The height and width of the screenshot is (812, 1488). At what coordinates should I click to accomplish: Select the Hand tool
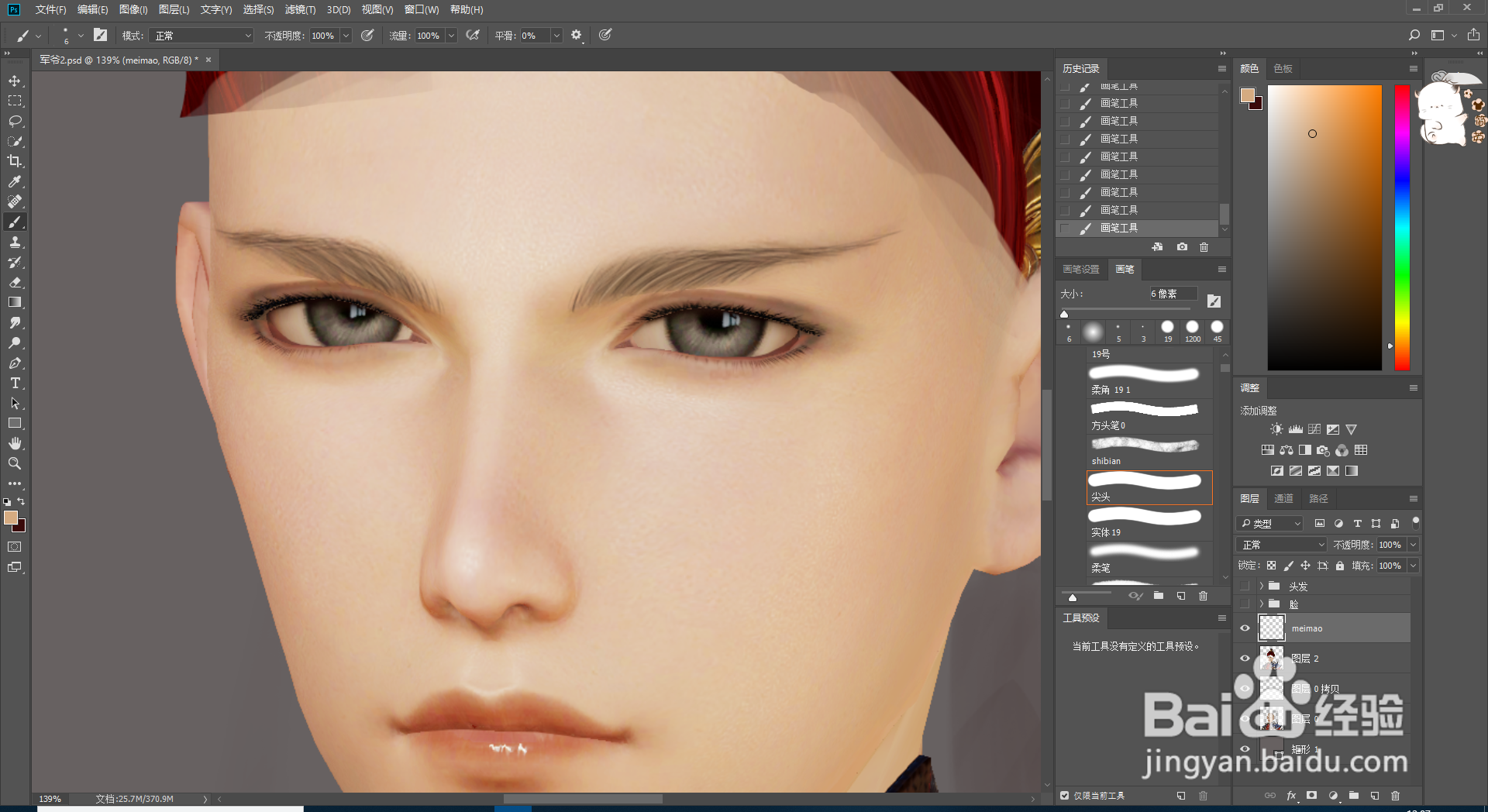pos(15,444)
